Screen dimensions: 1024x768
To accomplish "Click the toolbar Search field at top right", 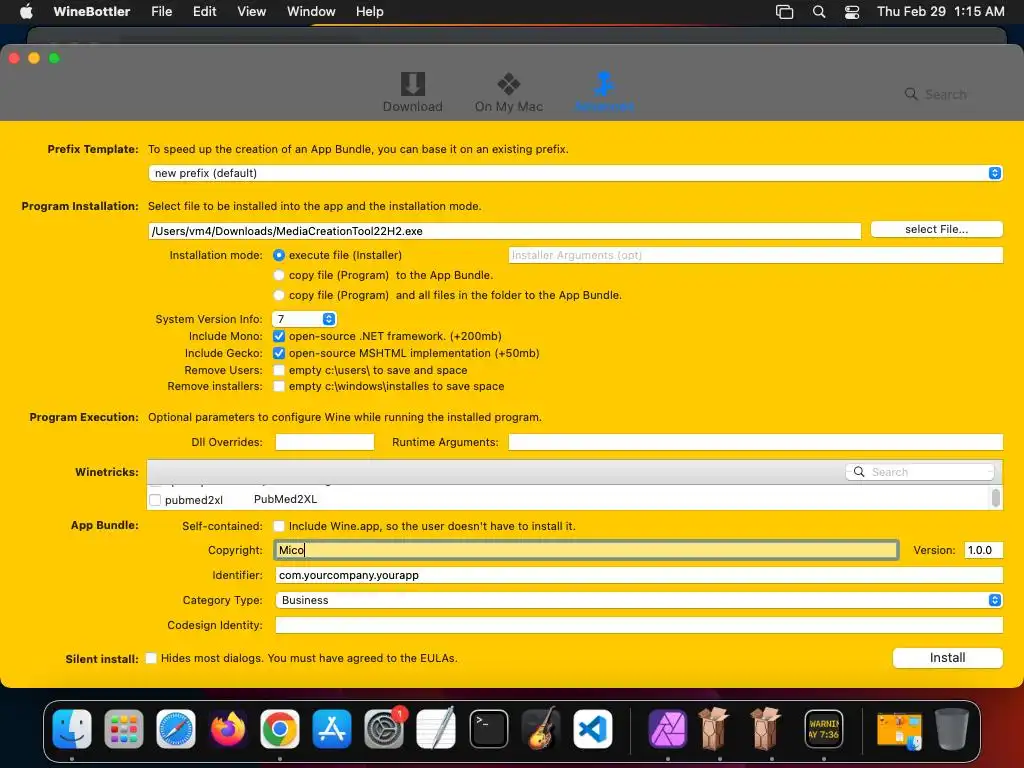I will 944,94.
